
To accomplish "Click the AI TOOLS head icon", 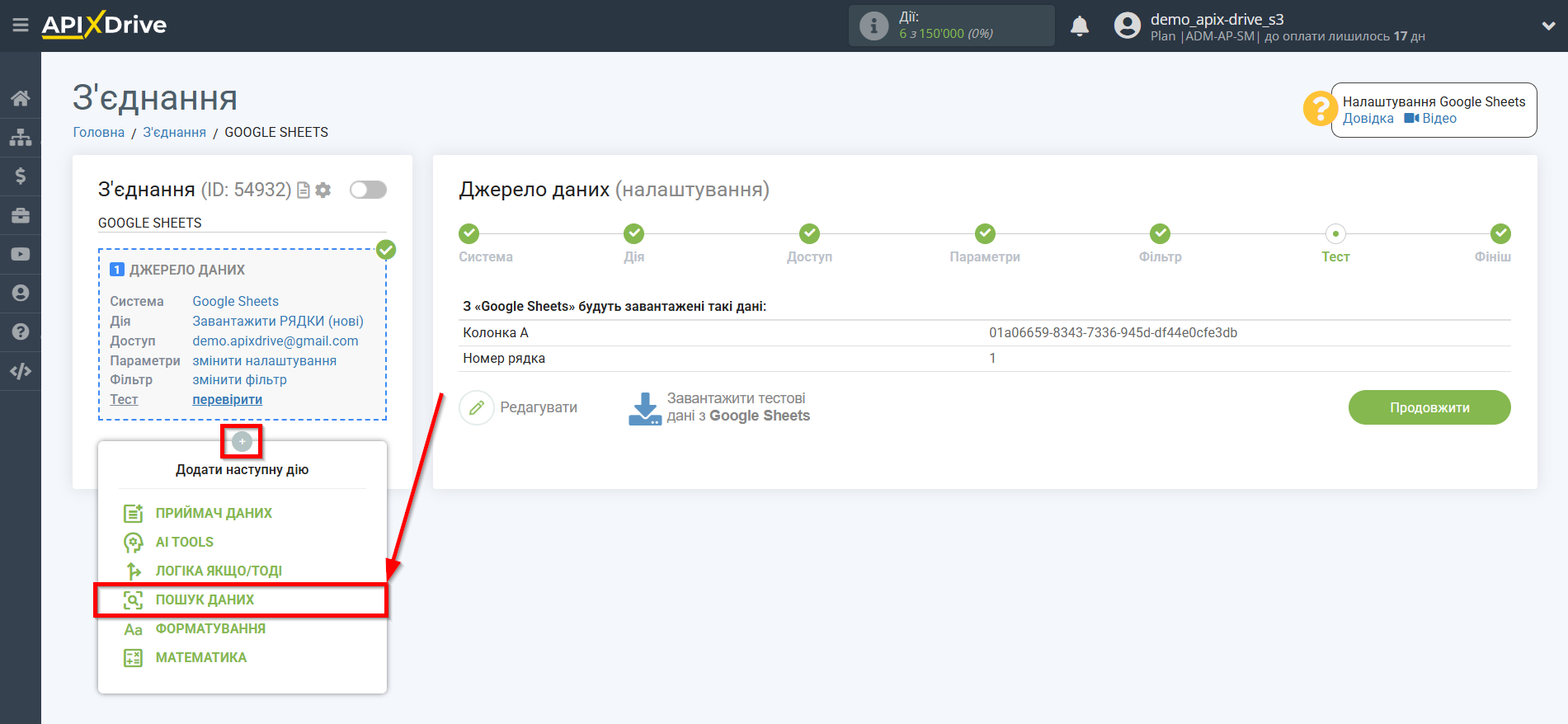I will [133, 543].
